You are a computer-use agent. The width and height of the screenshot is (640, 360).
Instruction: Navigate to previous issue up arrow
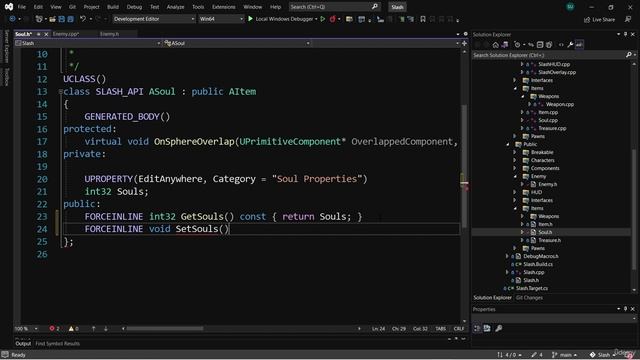[93, 329]
